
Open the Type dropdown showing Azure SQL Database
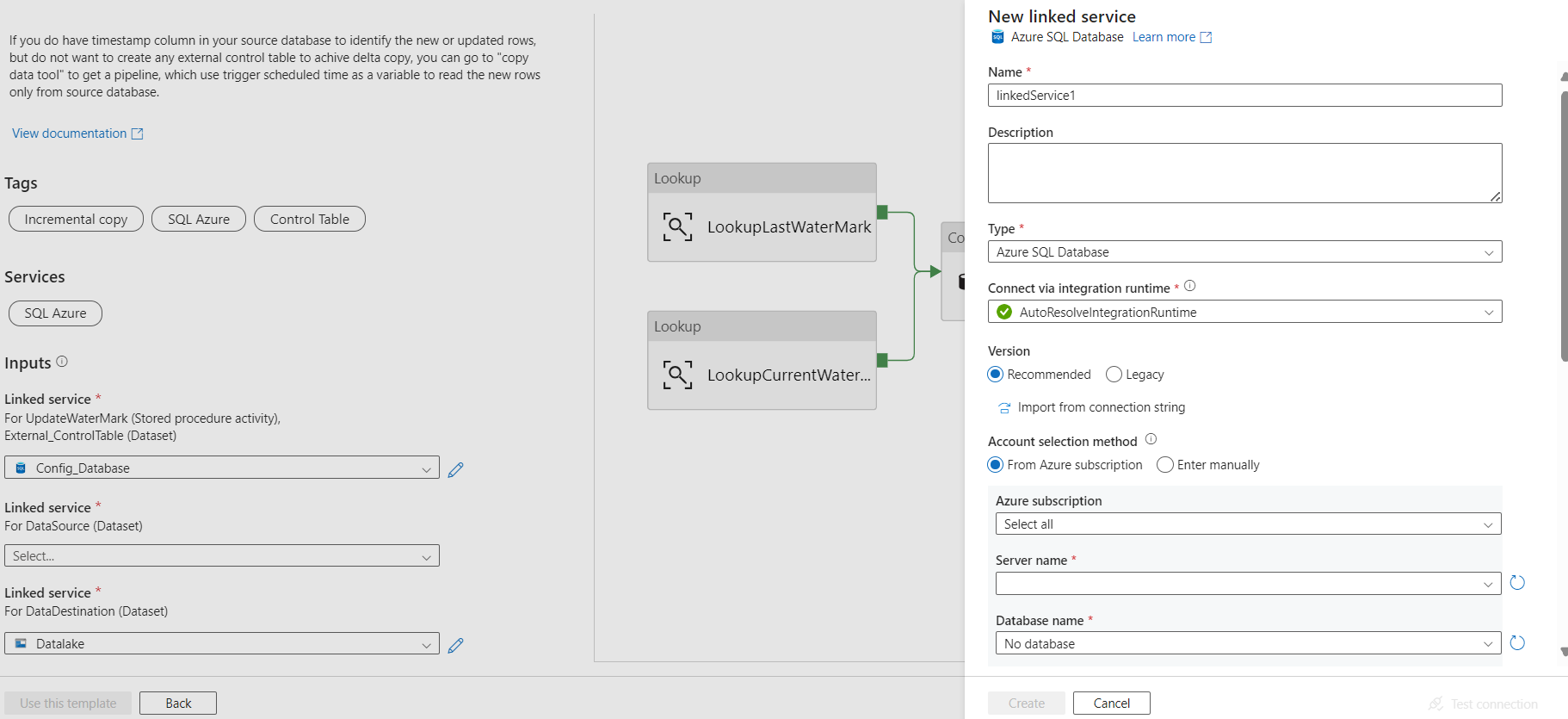click(x=1244, y=251)
